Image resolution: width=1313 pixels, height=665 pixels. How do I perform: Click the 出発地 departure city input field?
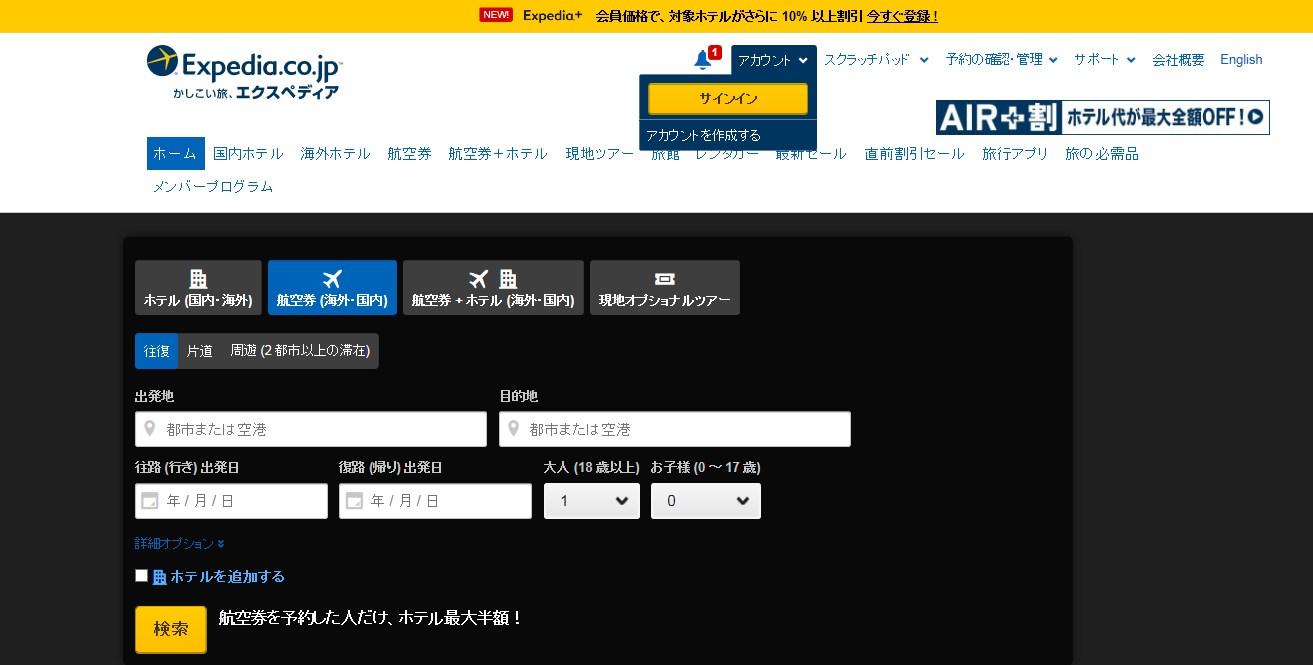[x=311, y=429]
